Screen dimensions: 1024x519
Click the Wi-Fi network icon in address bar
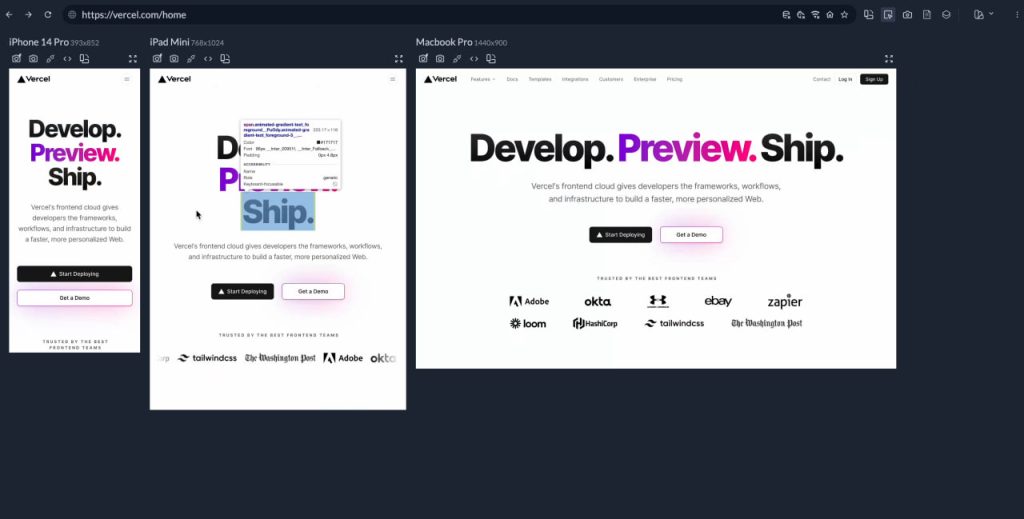[x=815, y=14]
